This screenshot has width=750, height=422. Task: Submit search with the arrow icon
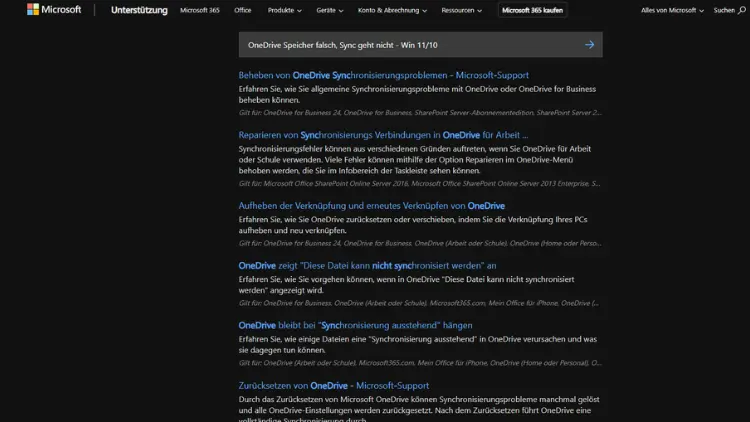coord(589,45)
